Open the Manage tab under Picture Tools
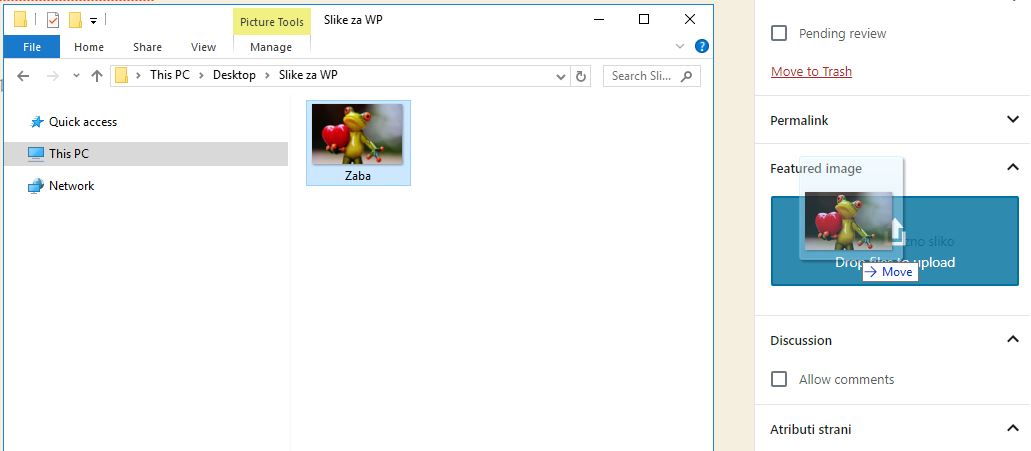 click(x=271, y=47)
